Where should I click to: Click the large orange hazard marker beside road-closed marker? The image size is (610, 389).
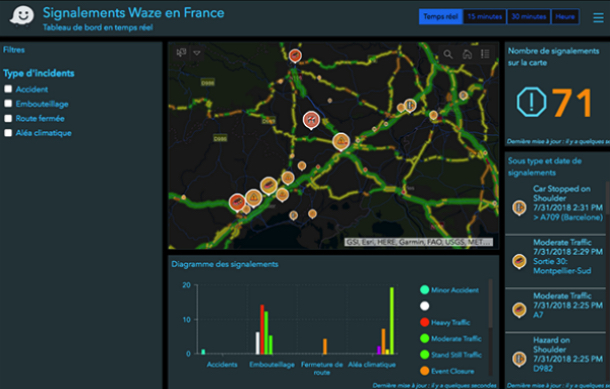pos(341,141)
